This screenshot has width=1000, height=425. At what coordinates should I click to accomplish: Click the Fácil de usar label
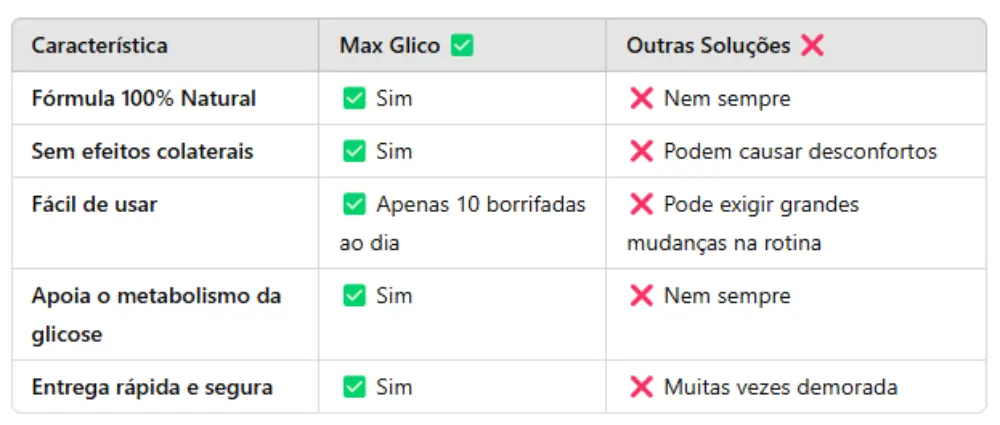[x=94, y=205]
